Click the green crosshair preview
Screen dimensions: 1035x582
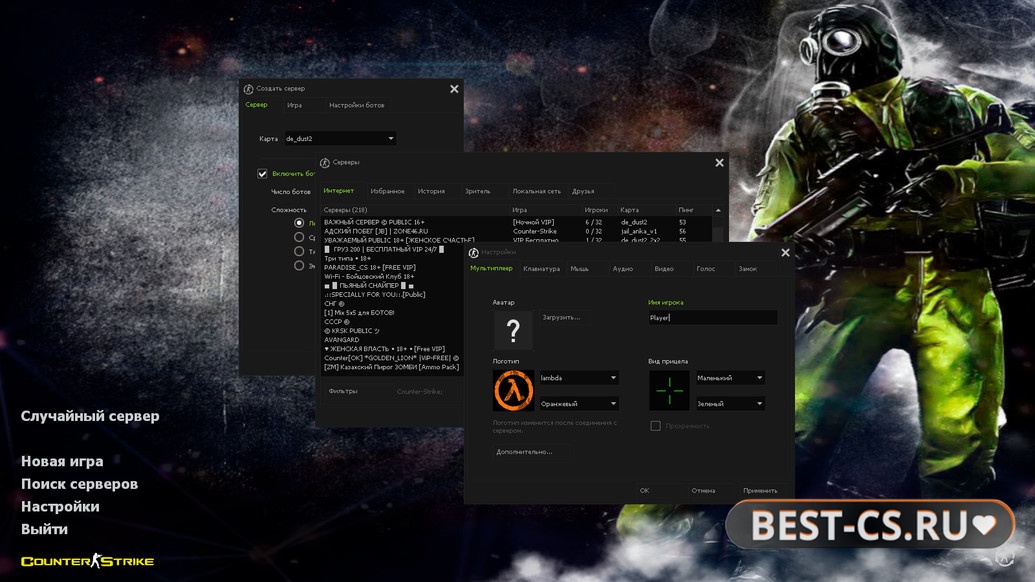[x=669, y=390]
